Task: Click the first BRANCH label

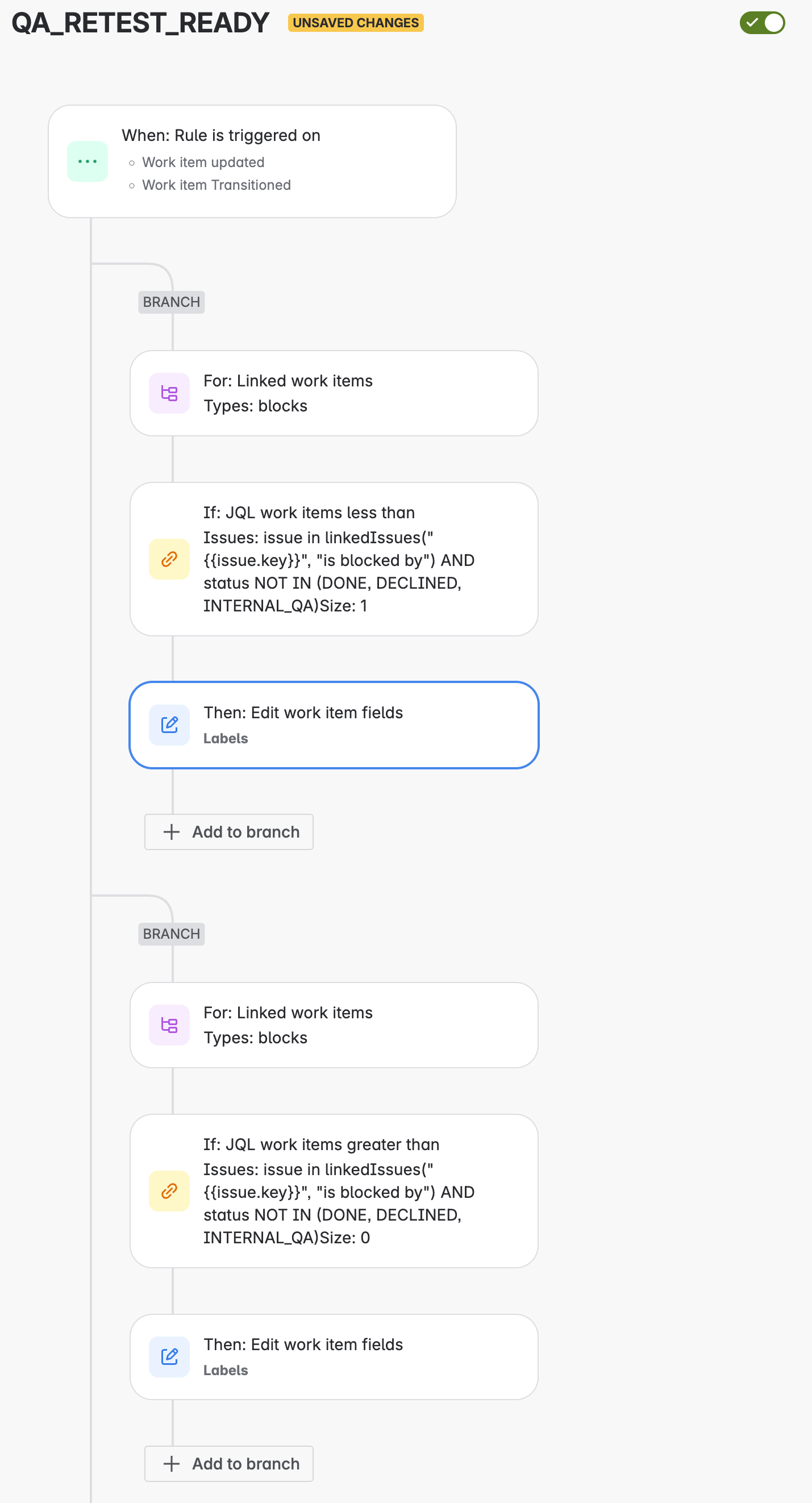Action: click(x=172, y=302)
